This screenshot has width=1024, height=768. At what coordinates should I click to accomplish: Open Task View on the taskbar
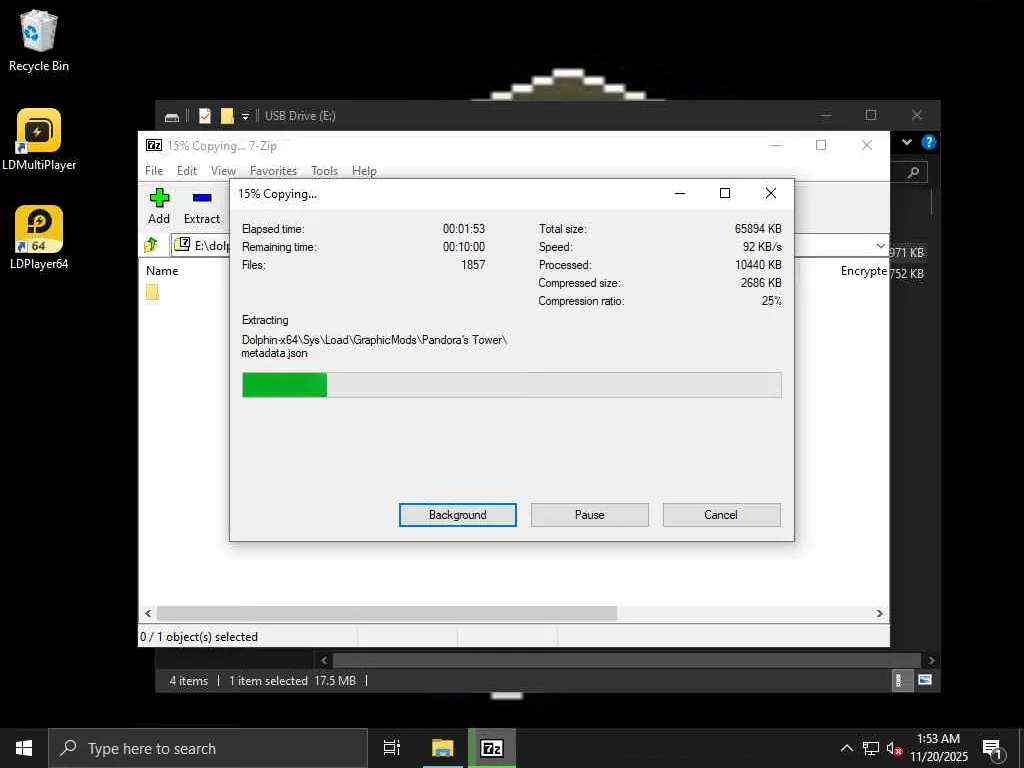tap(392, 748)
